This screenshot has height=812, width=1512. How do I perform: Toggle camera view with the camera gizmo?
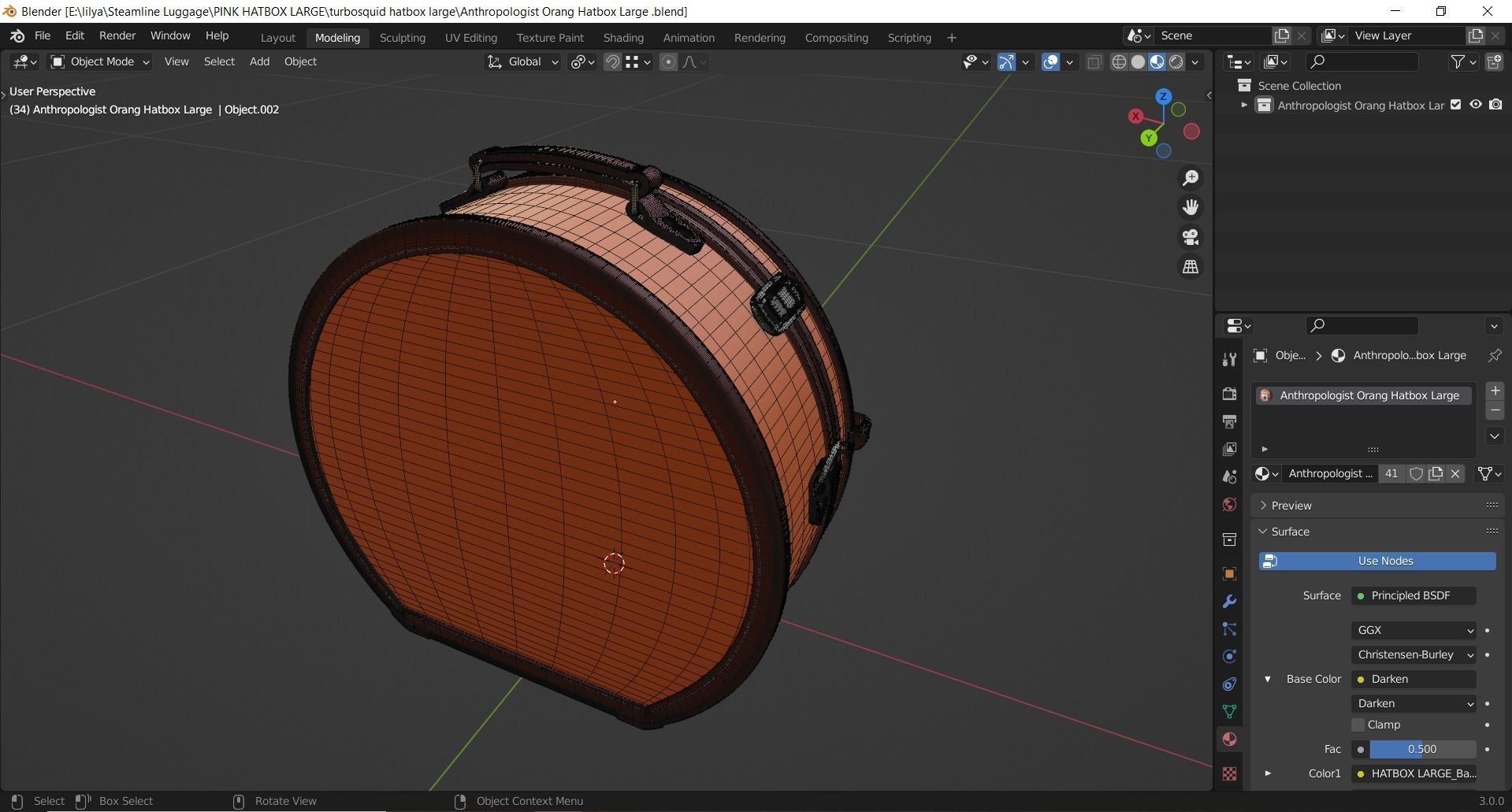(1191, 237)
